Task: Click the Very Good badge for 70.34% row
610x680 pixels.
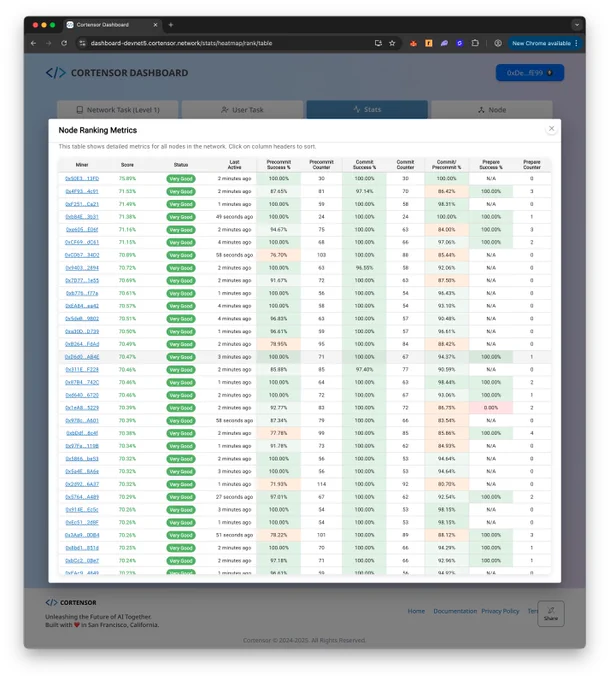Action: click(x=181, y=446)
